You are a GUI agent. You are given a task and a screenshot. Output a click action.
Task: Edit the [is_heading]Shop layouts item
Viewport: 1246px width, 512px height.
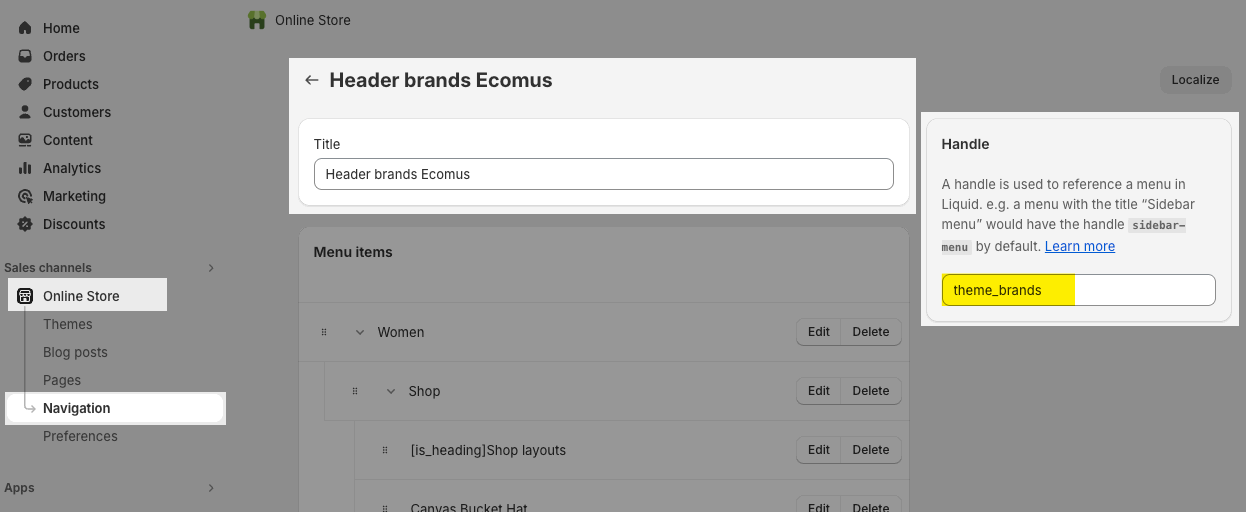coord(818,450)
